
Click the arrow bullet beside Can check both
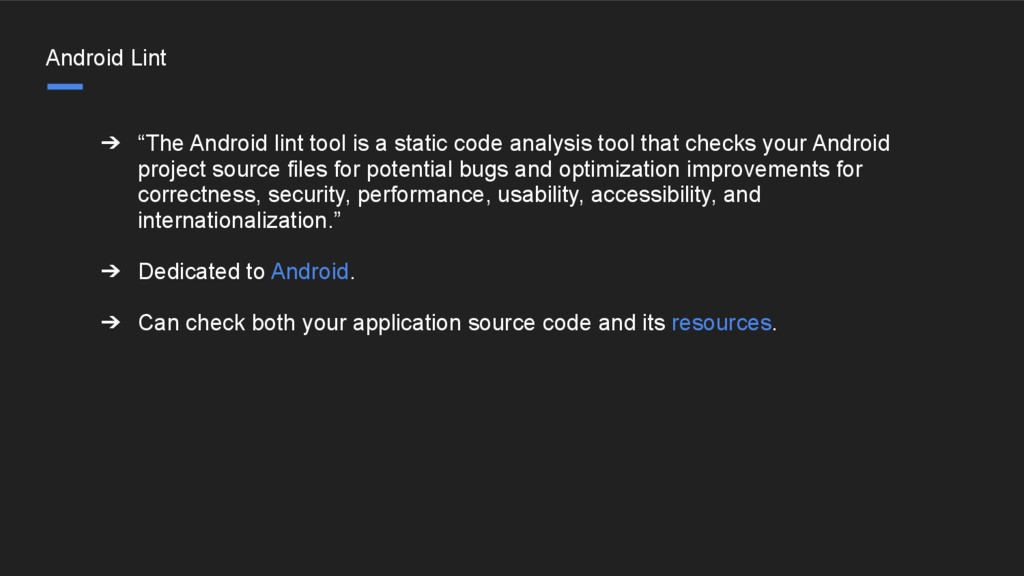coord(111,322)
